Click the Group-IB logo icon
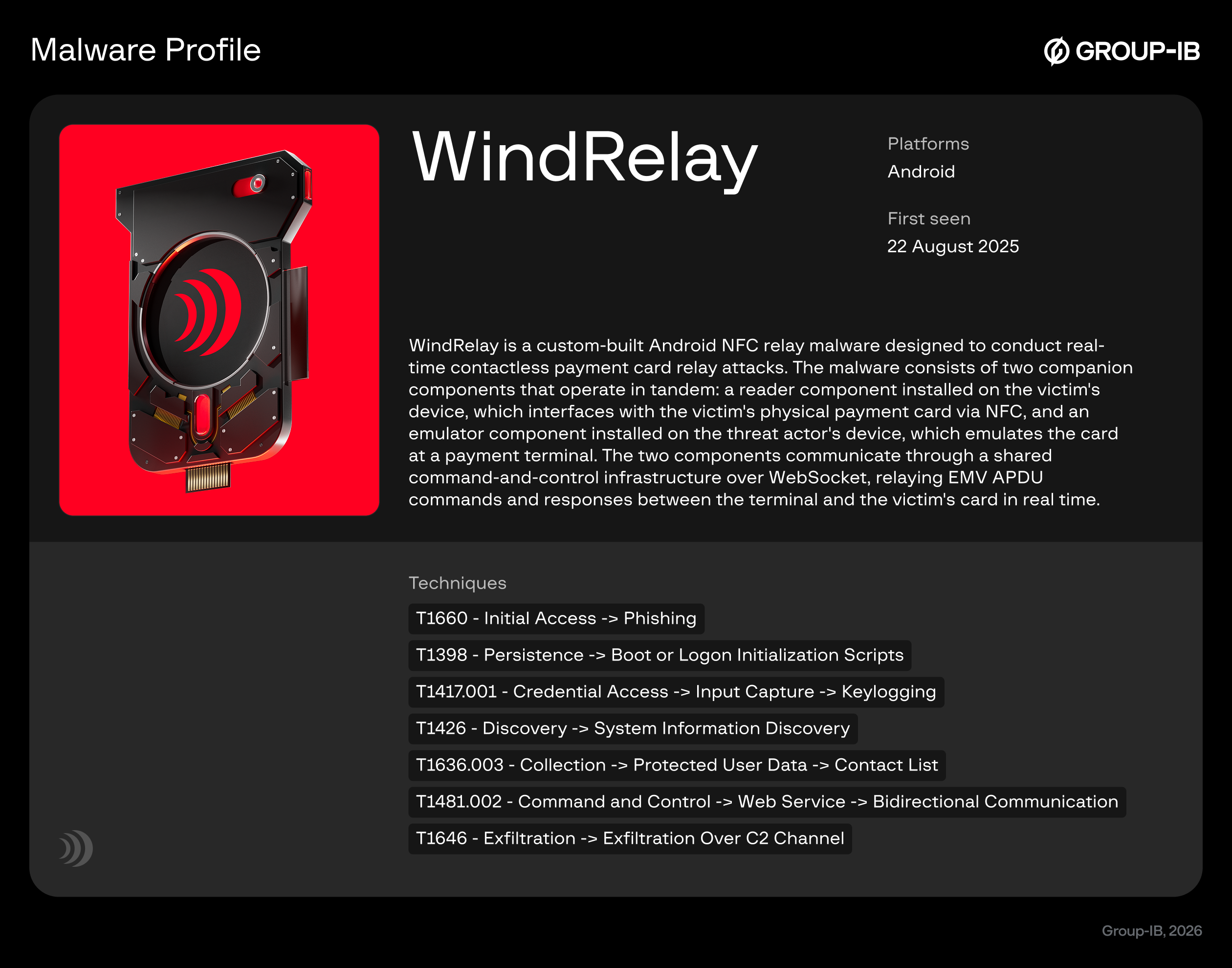Viewport: 1232px width, 968px height. (1056, 51)
